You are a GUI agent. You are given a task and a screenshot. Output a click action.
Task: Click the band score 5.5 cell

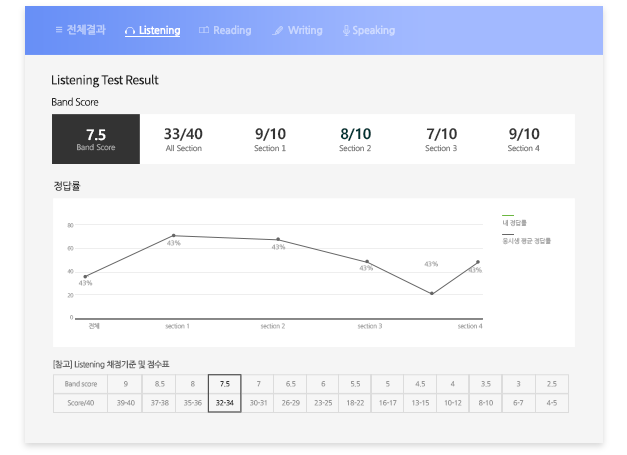point(355,384)
